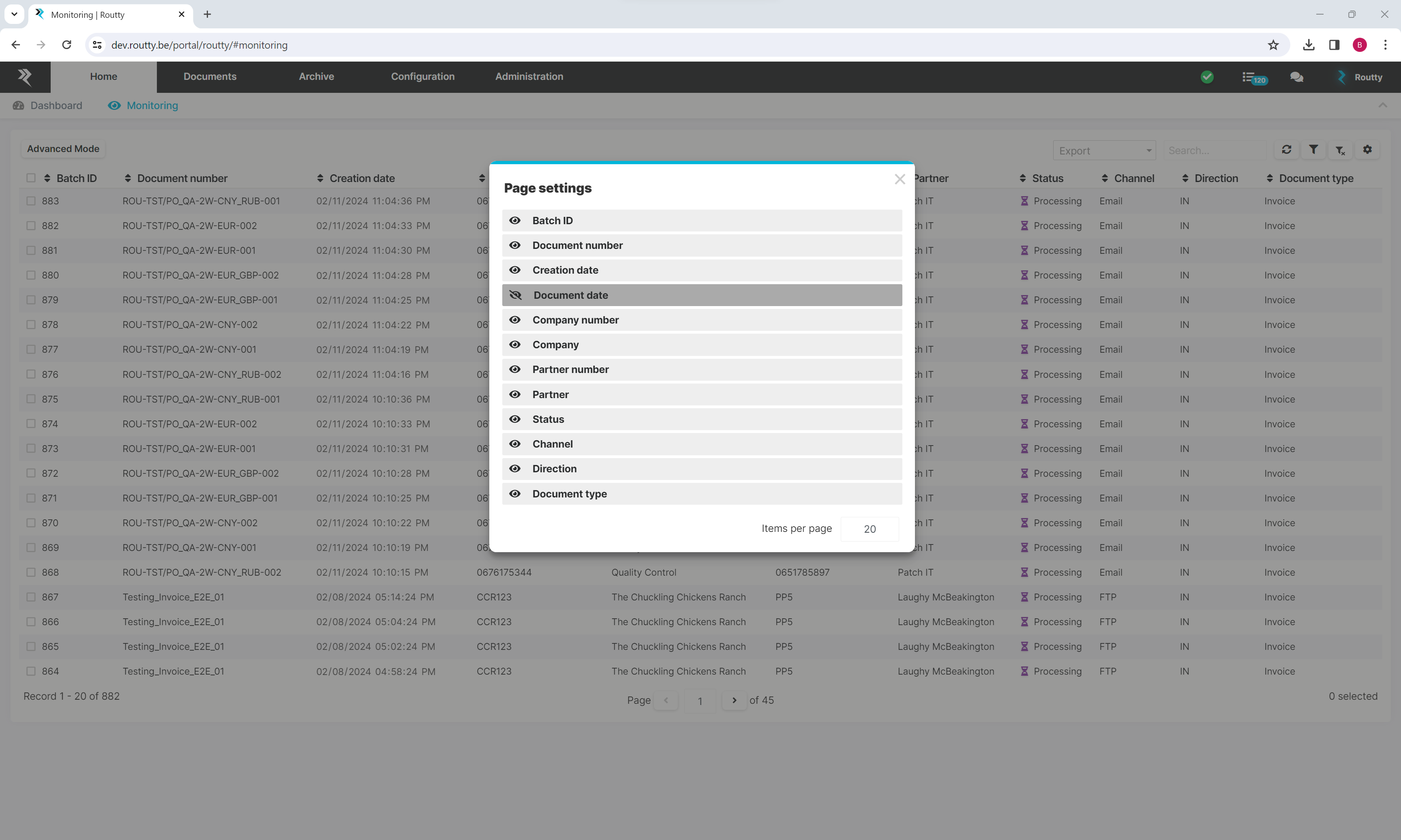Click the green status checkmark icon
1401x840 pixels.
tap(1207, 77)
